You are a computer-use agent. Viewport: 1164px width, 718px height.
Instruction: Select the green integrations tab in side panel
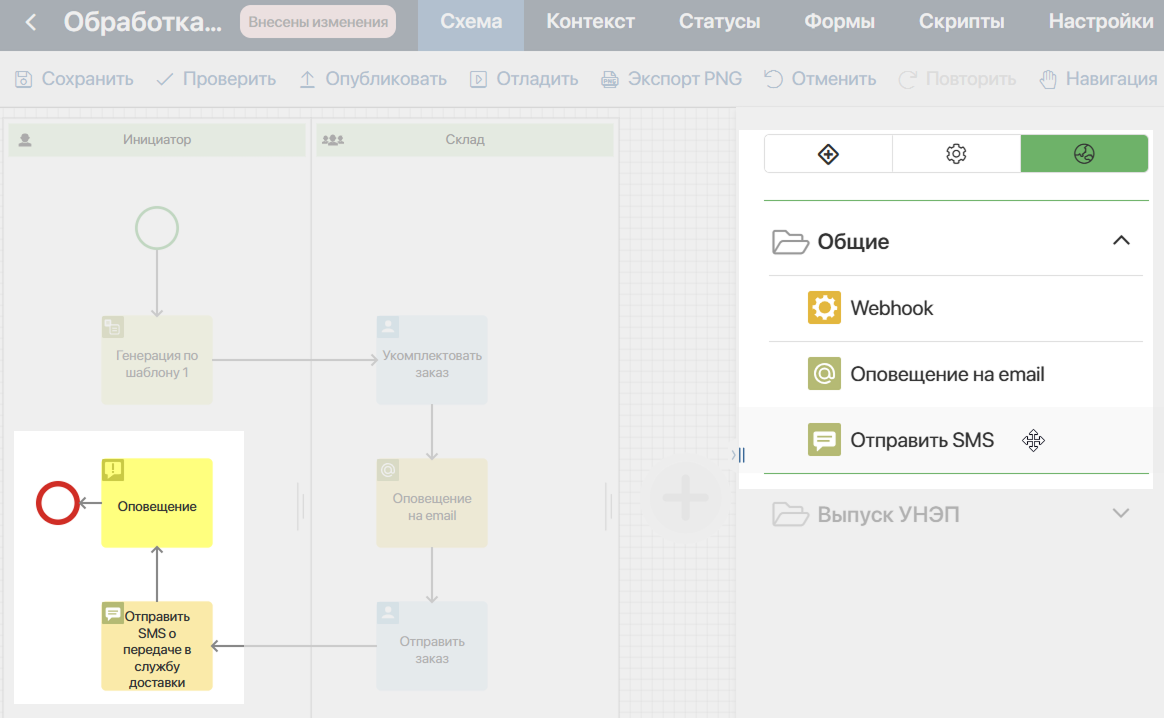[x=1084, y=154]
